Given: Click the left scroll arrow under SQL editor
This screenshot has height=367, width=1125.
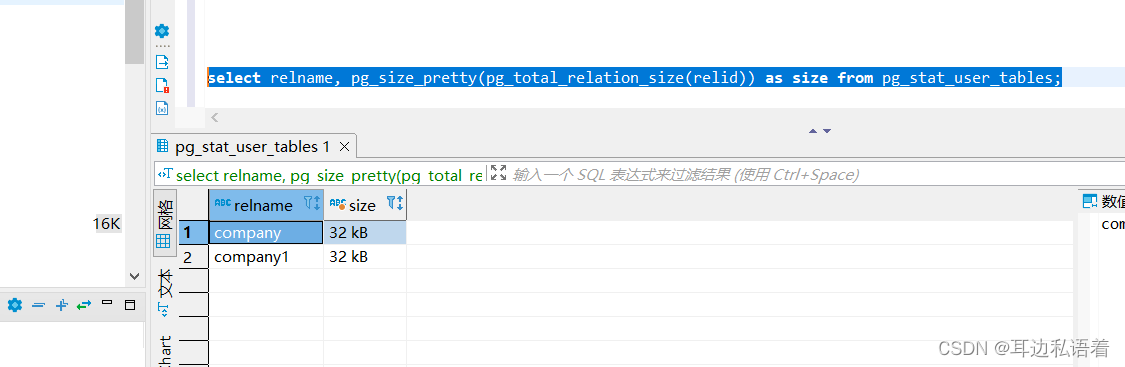Looking at the screenshot, I should click(214, 118).
